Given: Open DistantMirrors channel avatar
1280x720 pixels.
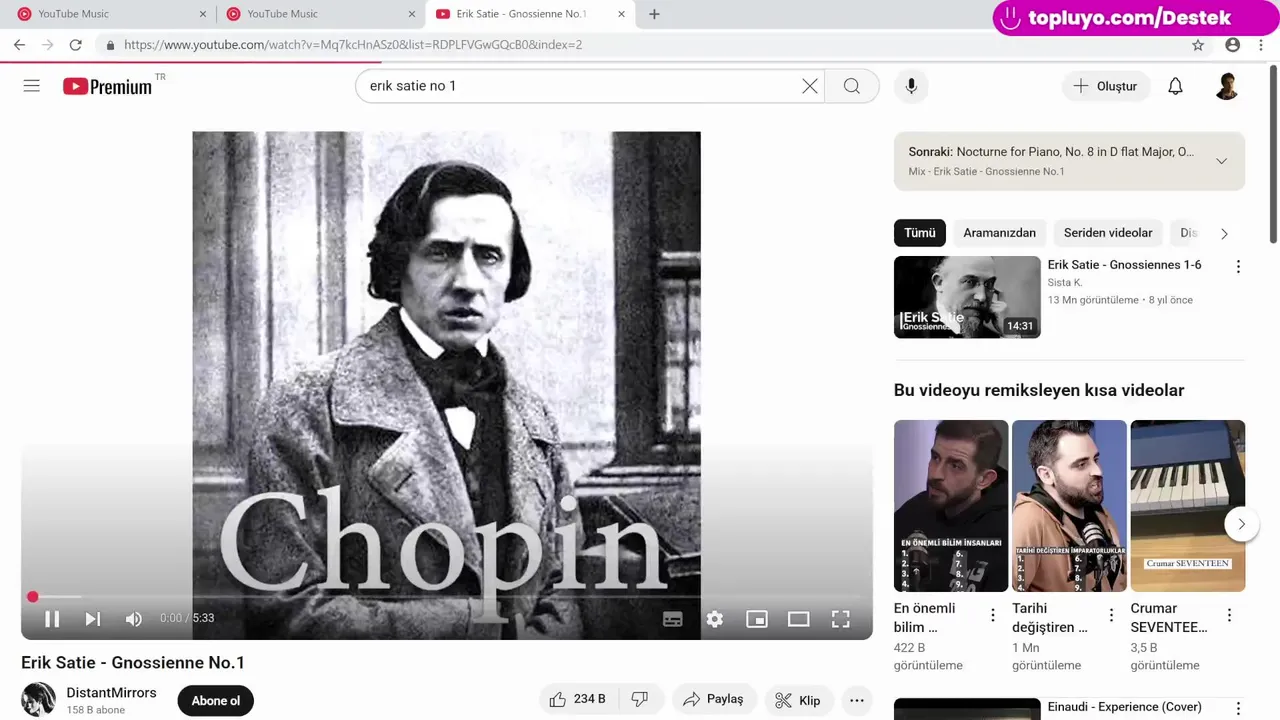Looking at the screenshot, I should pyautogui.click(x=39, y=700).
